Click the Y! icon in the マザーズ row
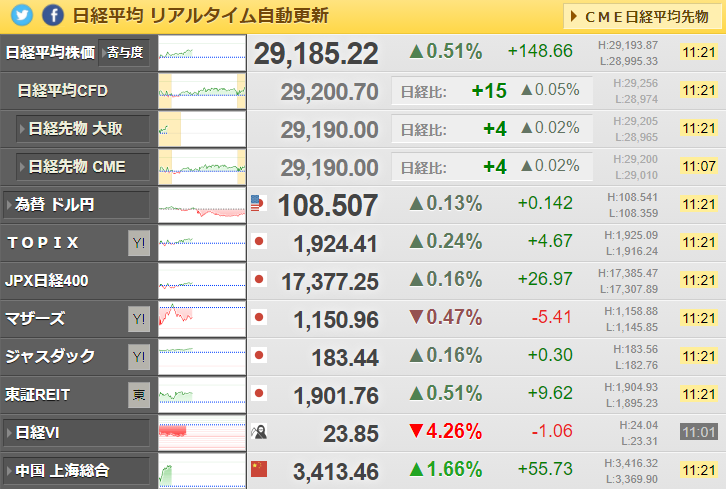 [139, 319]
